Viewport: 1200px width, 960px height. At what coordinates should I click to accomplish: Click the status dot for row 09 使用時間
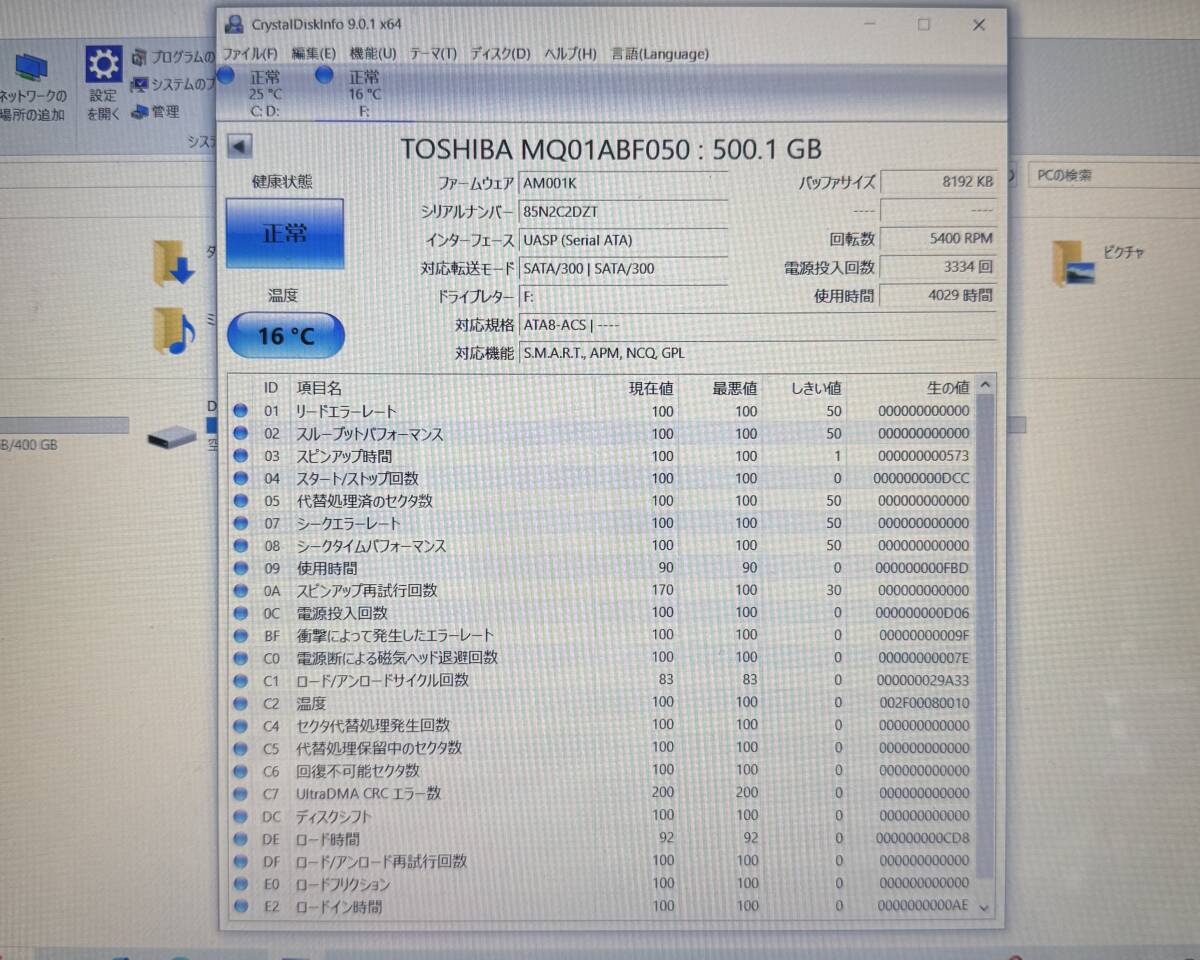(x=241, y=568)
